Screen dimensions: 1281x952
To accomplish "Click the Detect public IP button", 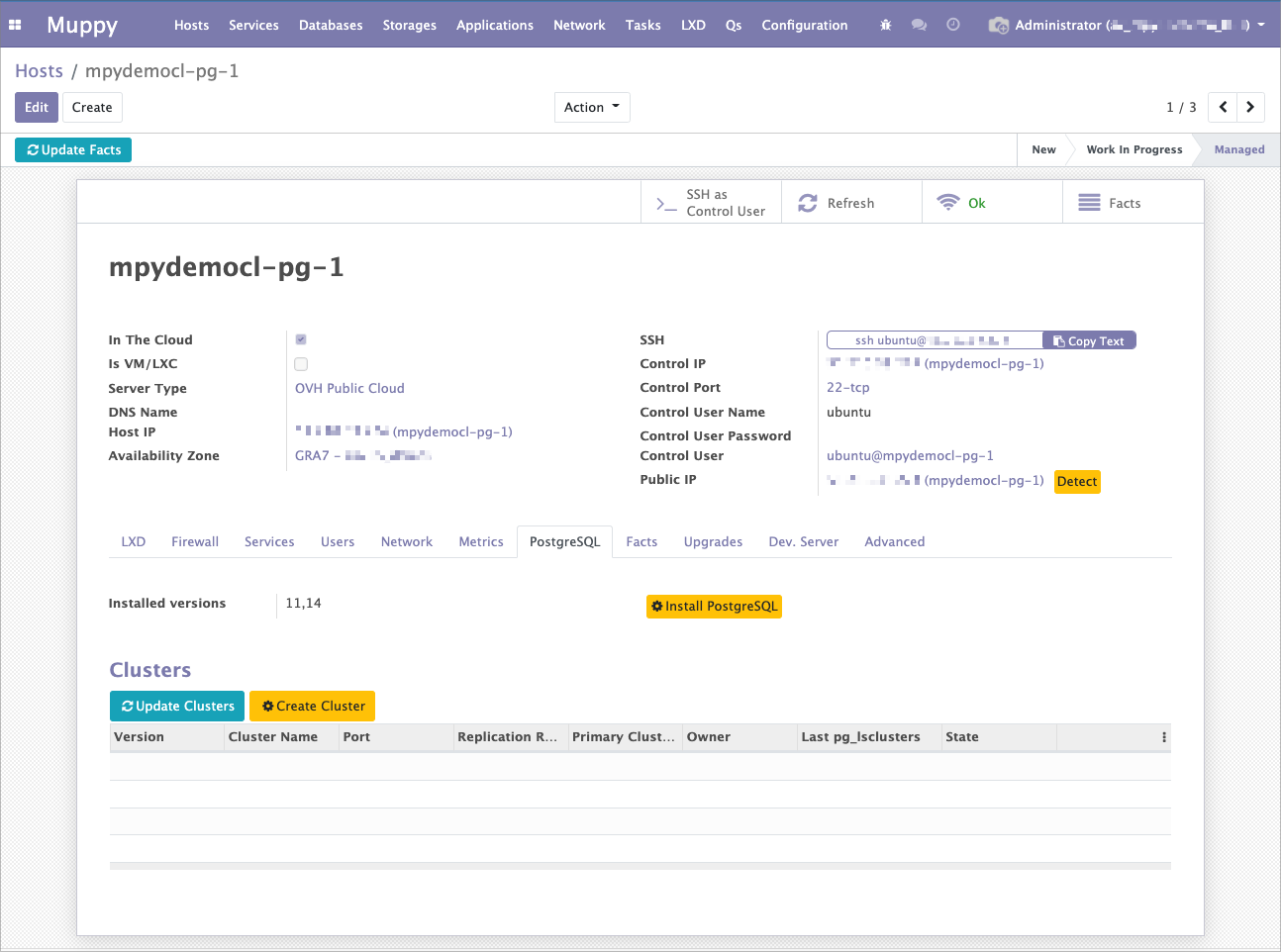I will click(1077, 482).
